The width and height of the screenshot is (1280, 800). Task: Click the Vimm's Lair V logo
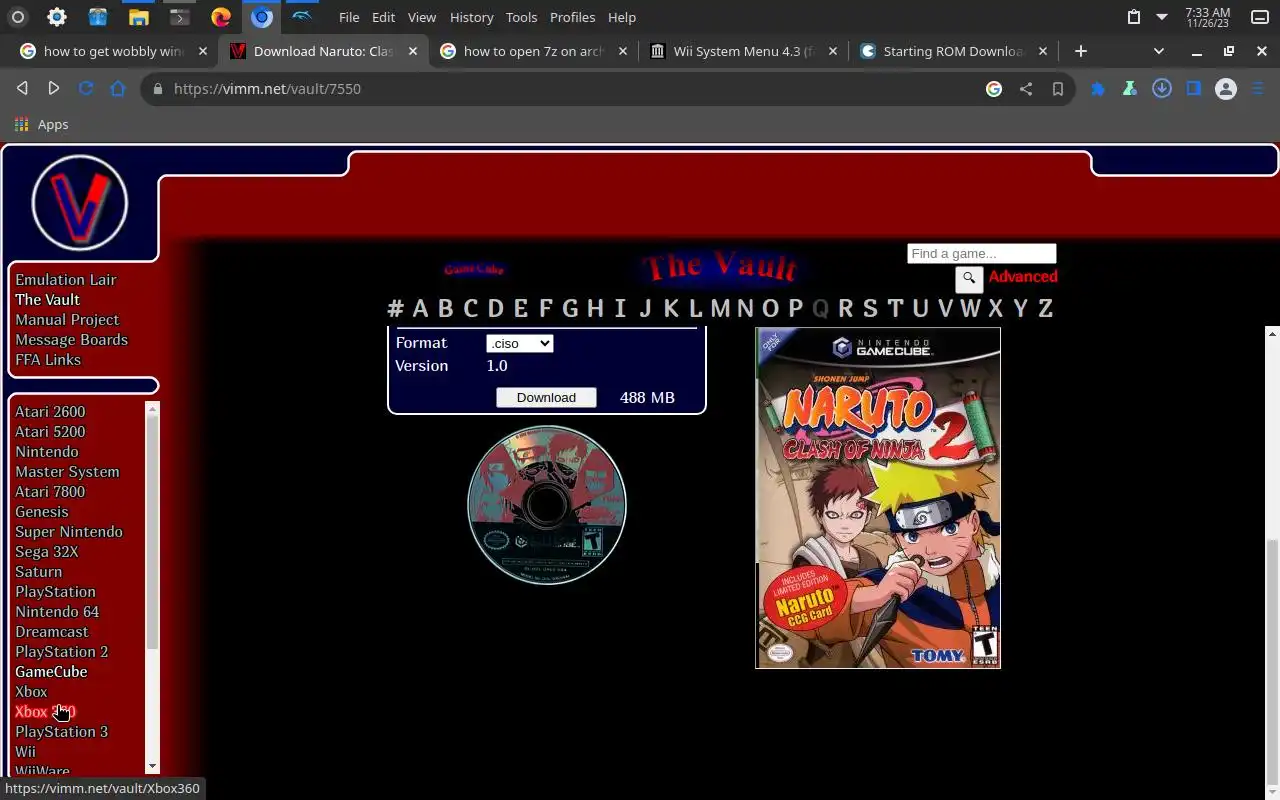(80, 203)
